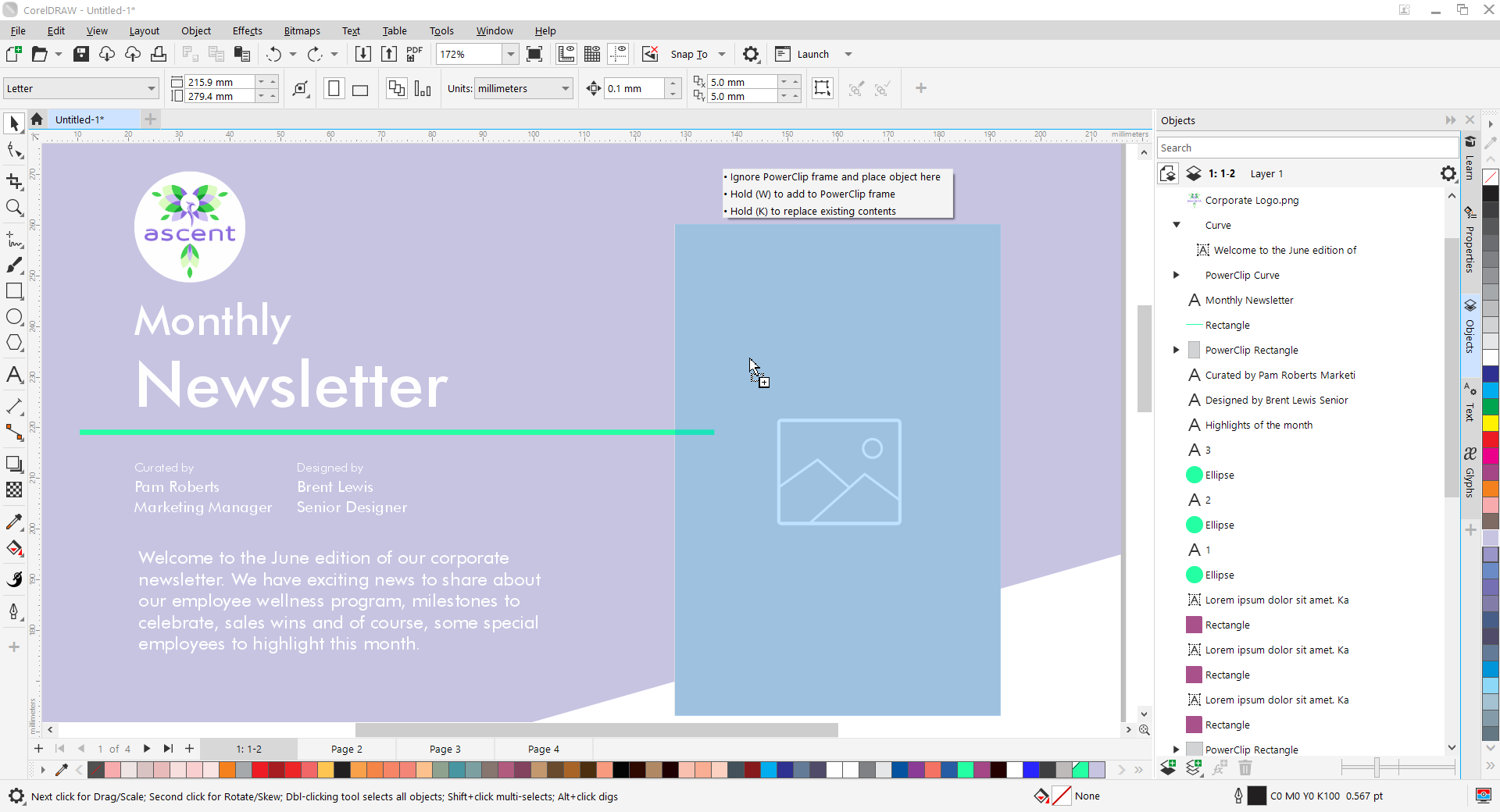Switch to the Page 3 tab
1500x812 pixels.
445,749
